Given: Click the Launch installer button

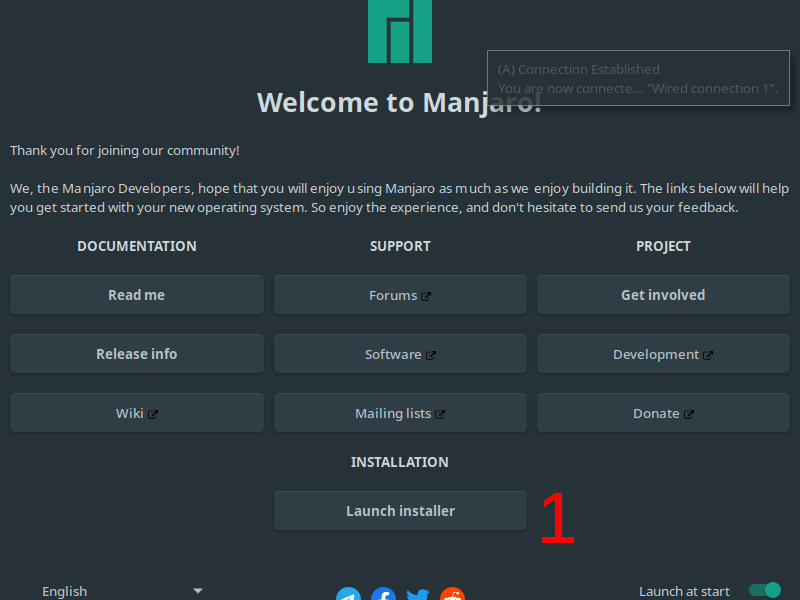Looking at the screenshot, I should pos(400,511).
